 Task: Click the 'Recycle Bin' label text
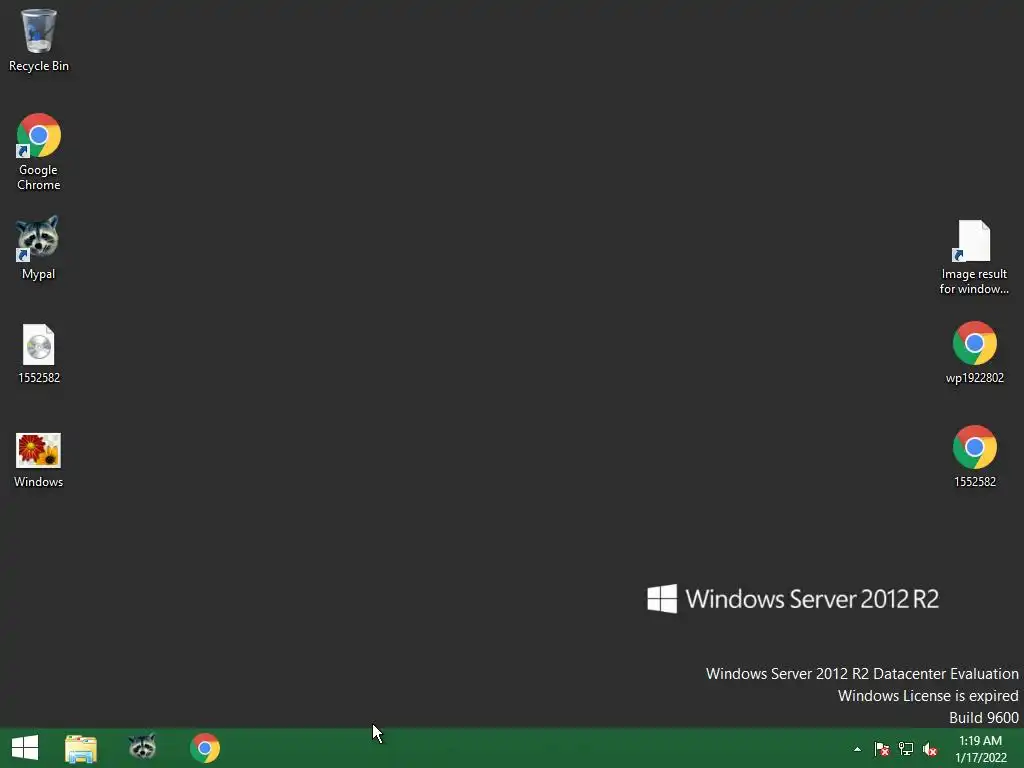[x=39, y=66]
